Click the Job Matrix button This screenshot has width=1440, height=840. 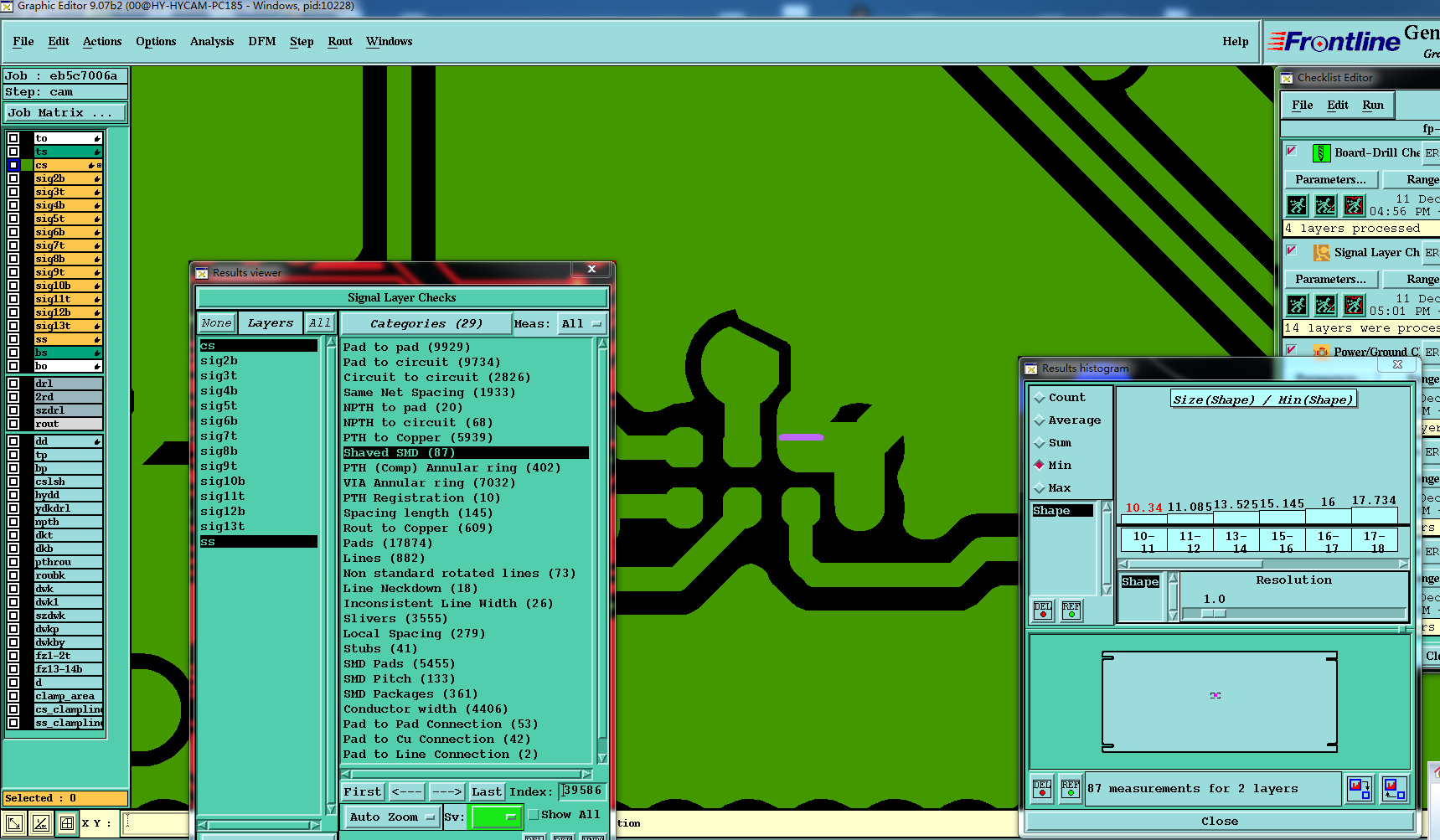pyautogui.click(x=65, y=112)
